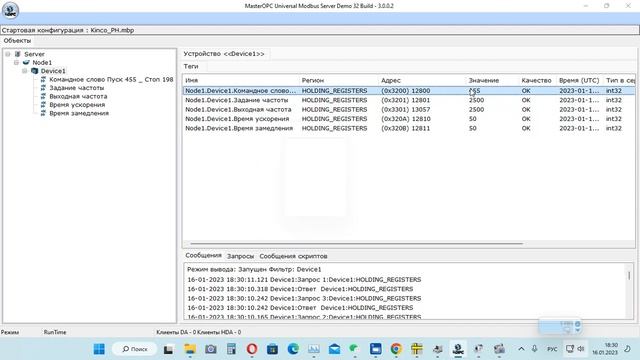Select Командное слово Пуск 455 tree item

(111, 79)
